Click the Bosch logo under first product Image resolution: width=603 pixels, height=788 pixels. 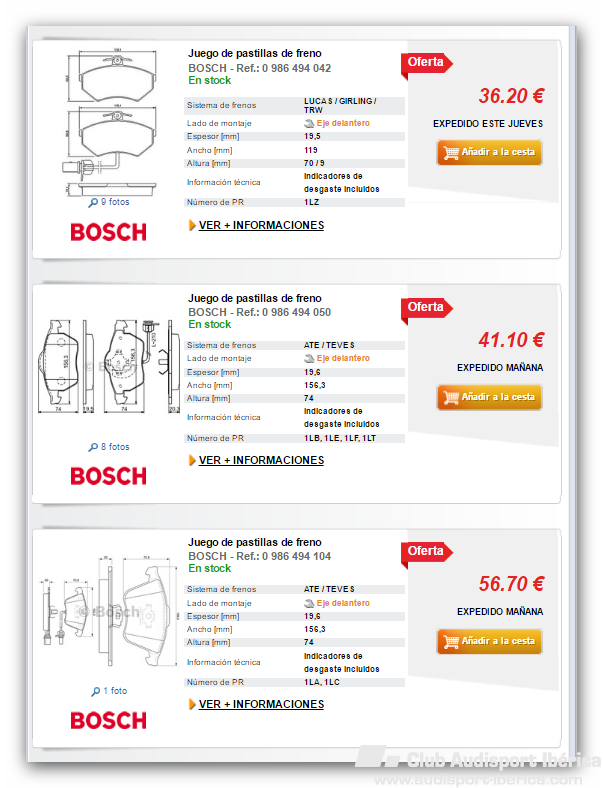[109, 232]
